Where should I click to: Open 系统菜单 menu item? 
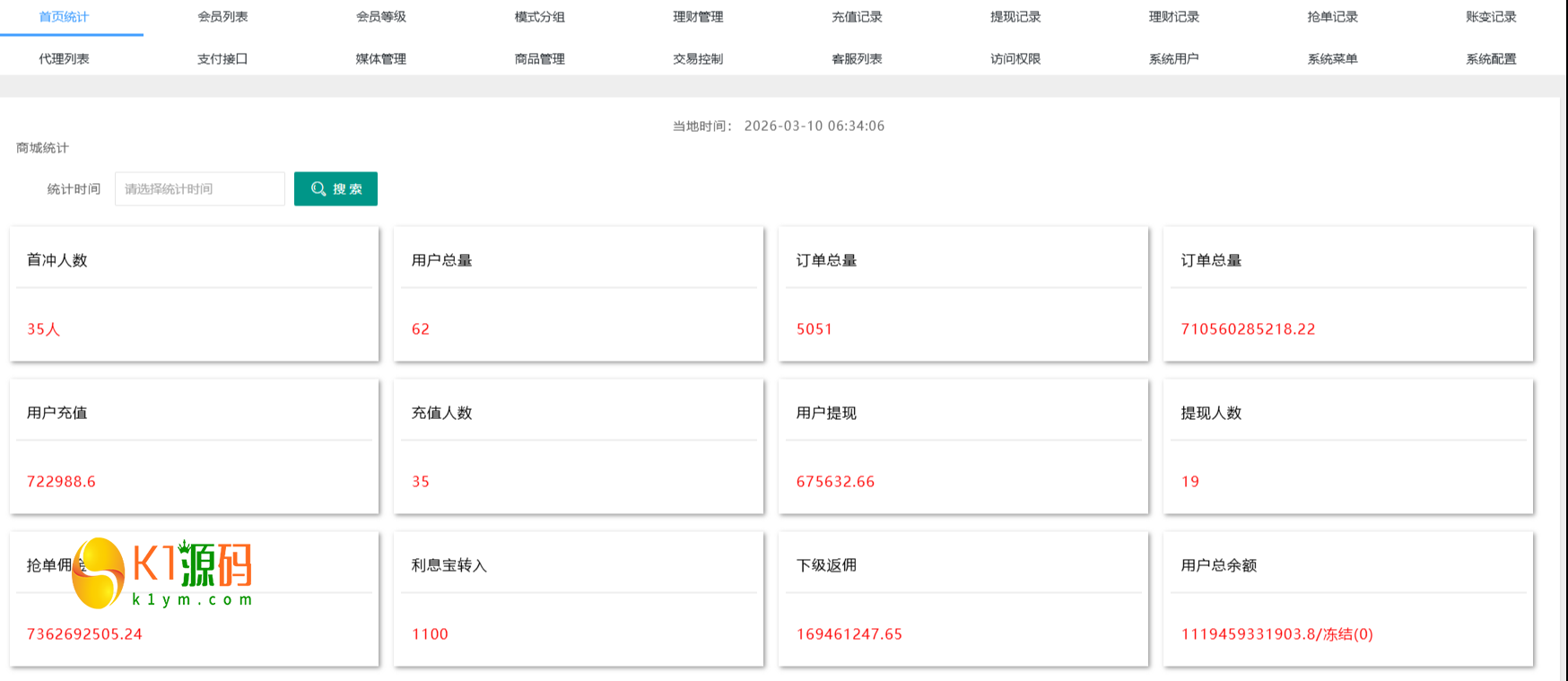[1333, 59]
